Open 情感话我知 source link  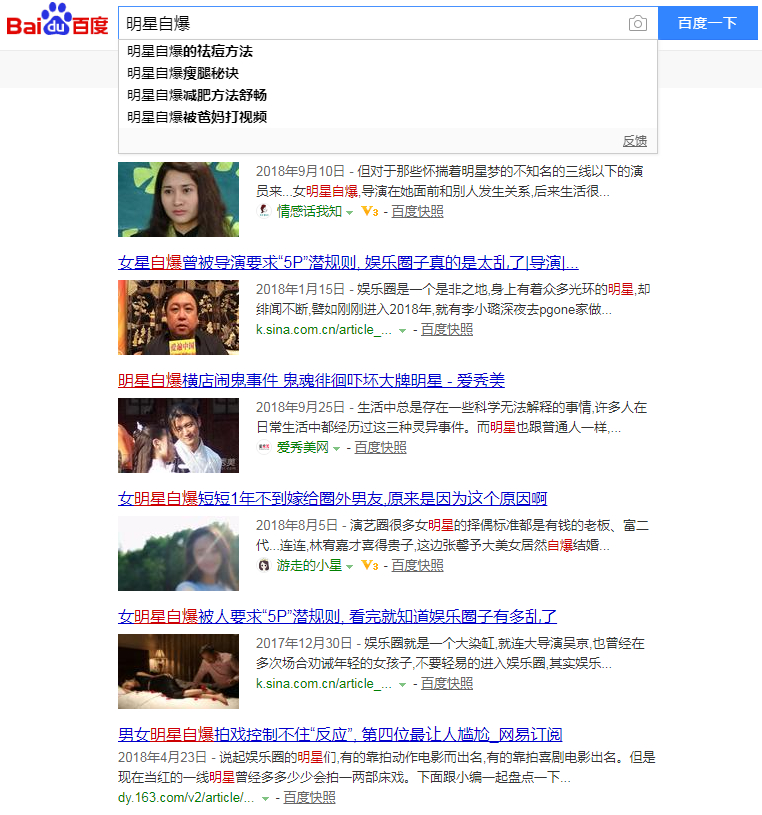[x=309, y=212]
